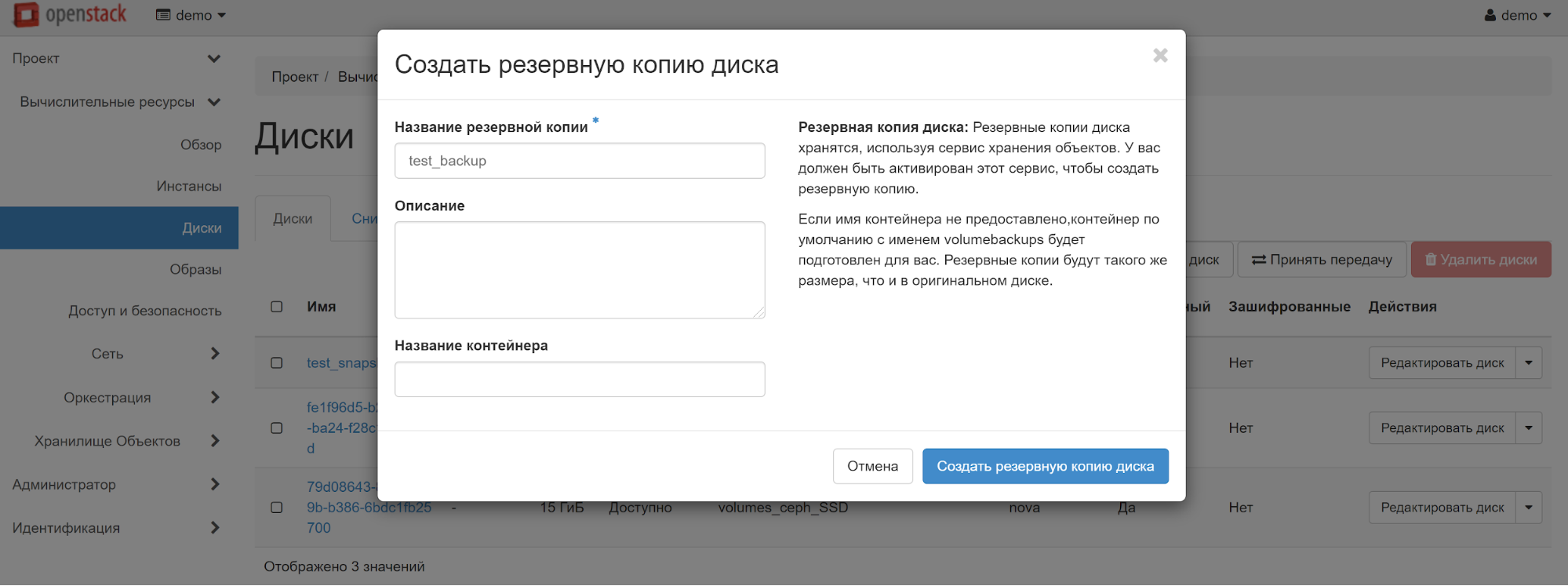Toggle checkbox for fe1f96d5 disk row
The width and height of the screenshot is (1568, 586).
pos(277,428)
